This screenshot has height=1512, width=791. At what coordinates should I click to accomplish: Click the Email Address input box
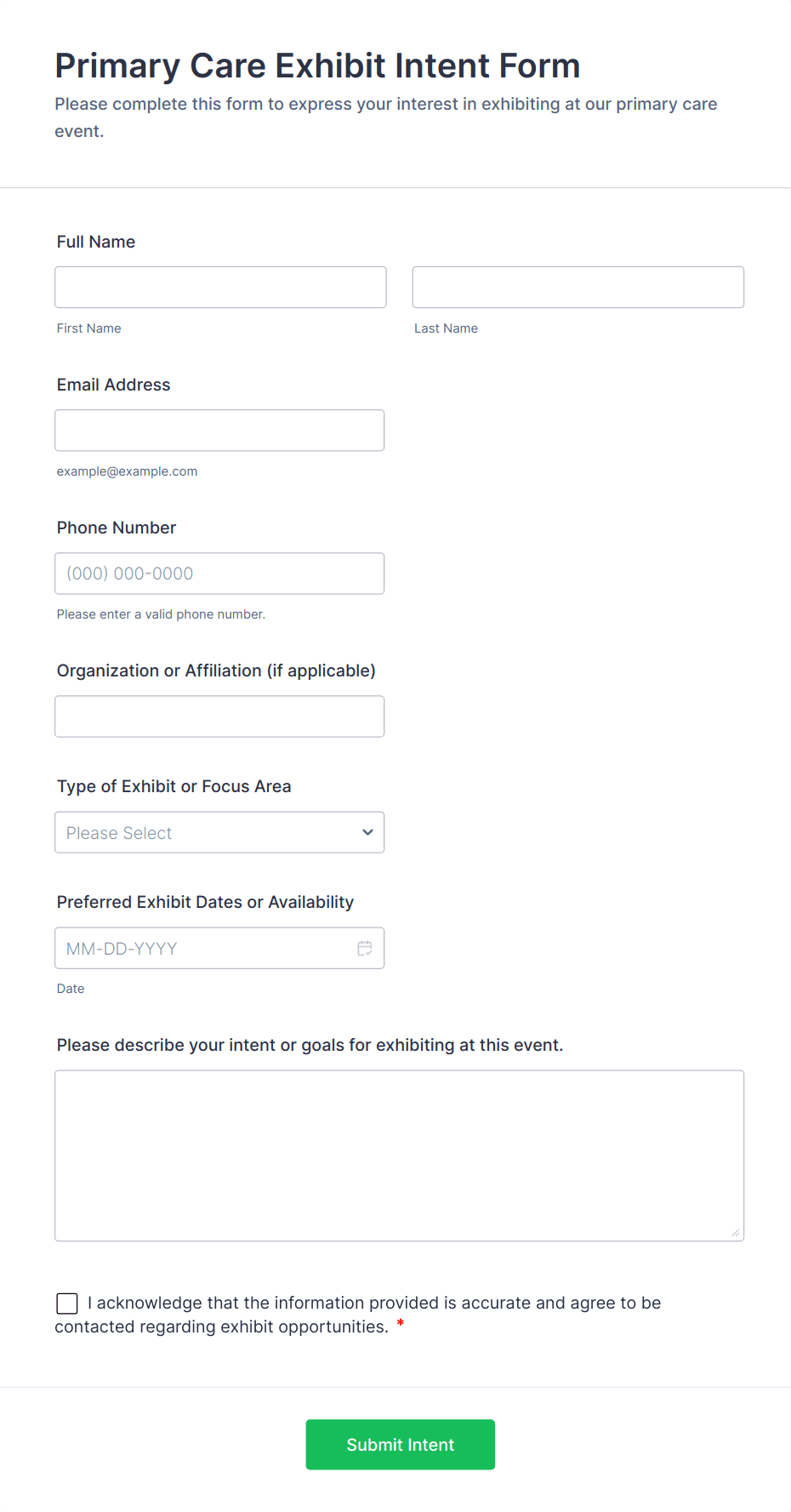click(219, 431)
